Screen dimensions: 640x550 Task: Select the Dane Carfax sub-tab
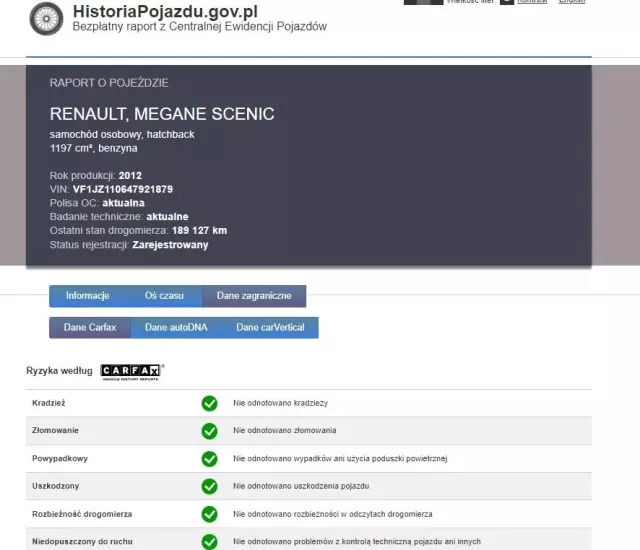[90, 327]
